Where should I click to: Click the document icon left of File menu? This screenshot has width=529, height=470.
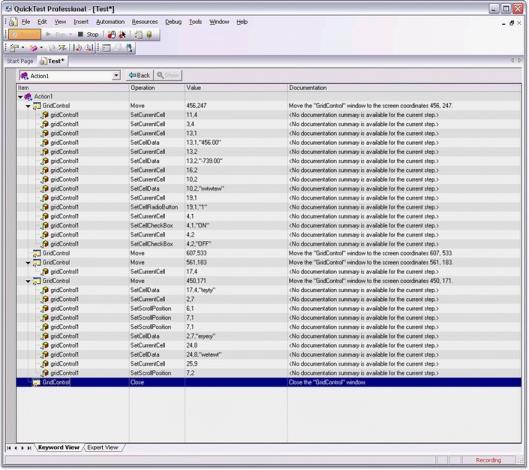(x=13, y=22)
